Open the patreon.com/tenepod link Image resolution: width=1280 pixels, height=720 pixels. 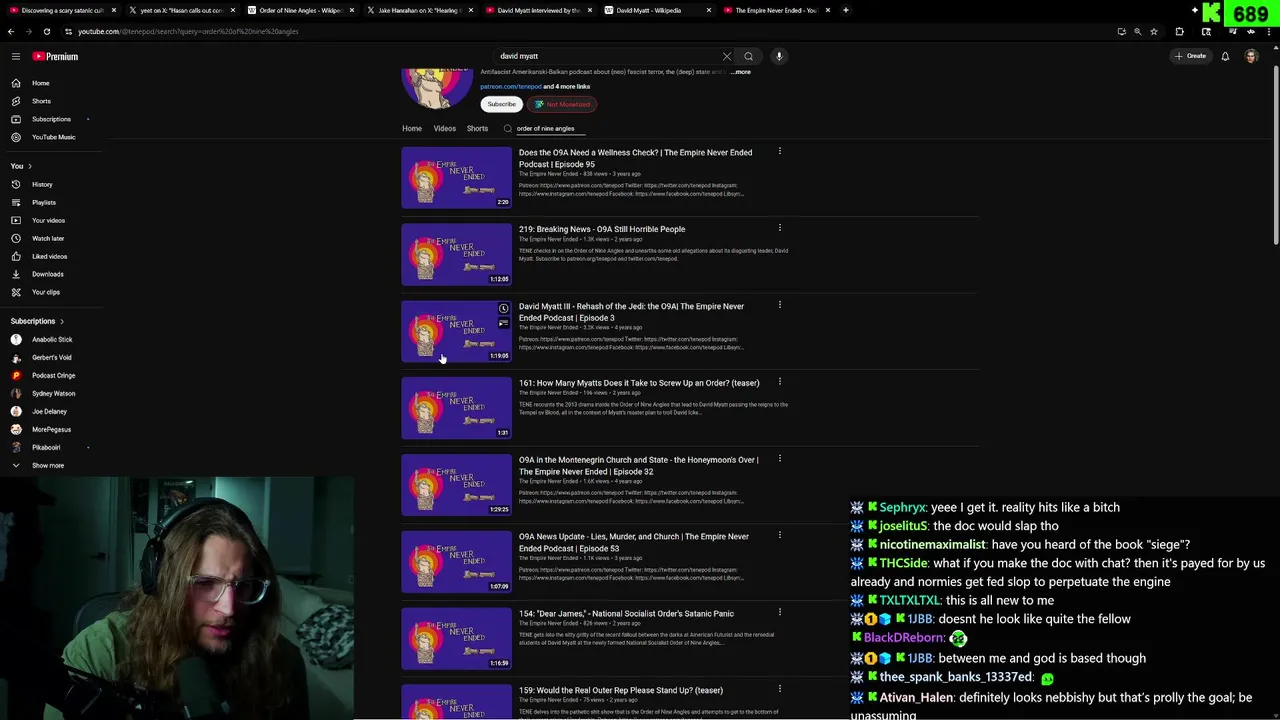[x=510, y=87]
